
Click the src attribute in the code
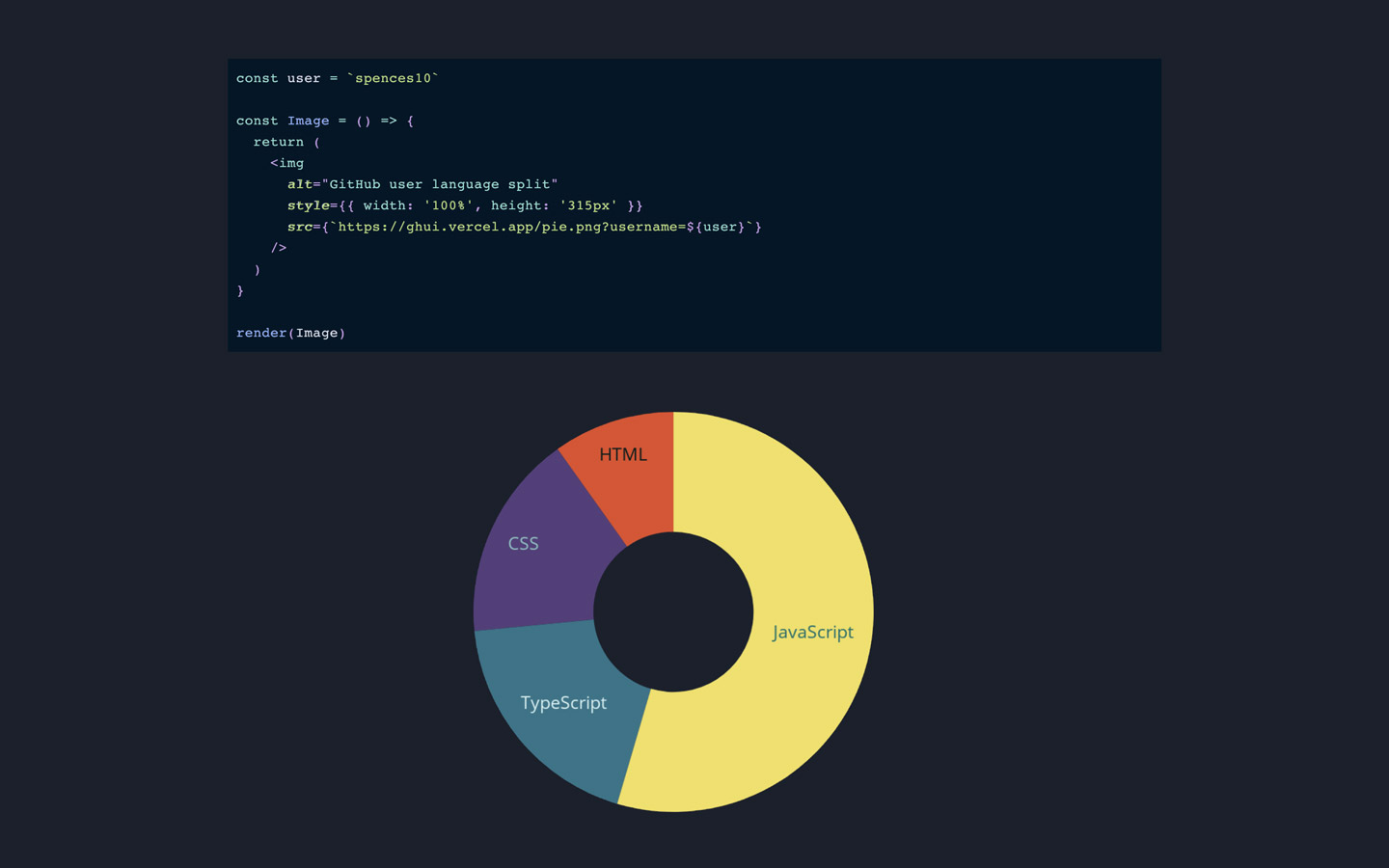tap(300, 226)
